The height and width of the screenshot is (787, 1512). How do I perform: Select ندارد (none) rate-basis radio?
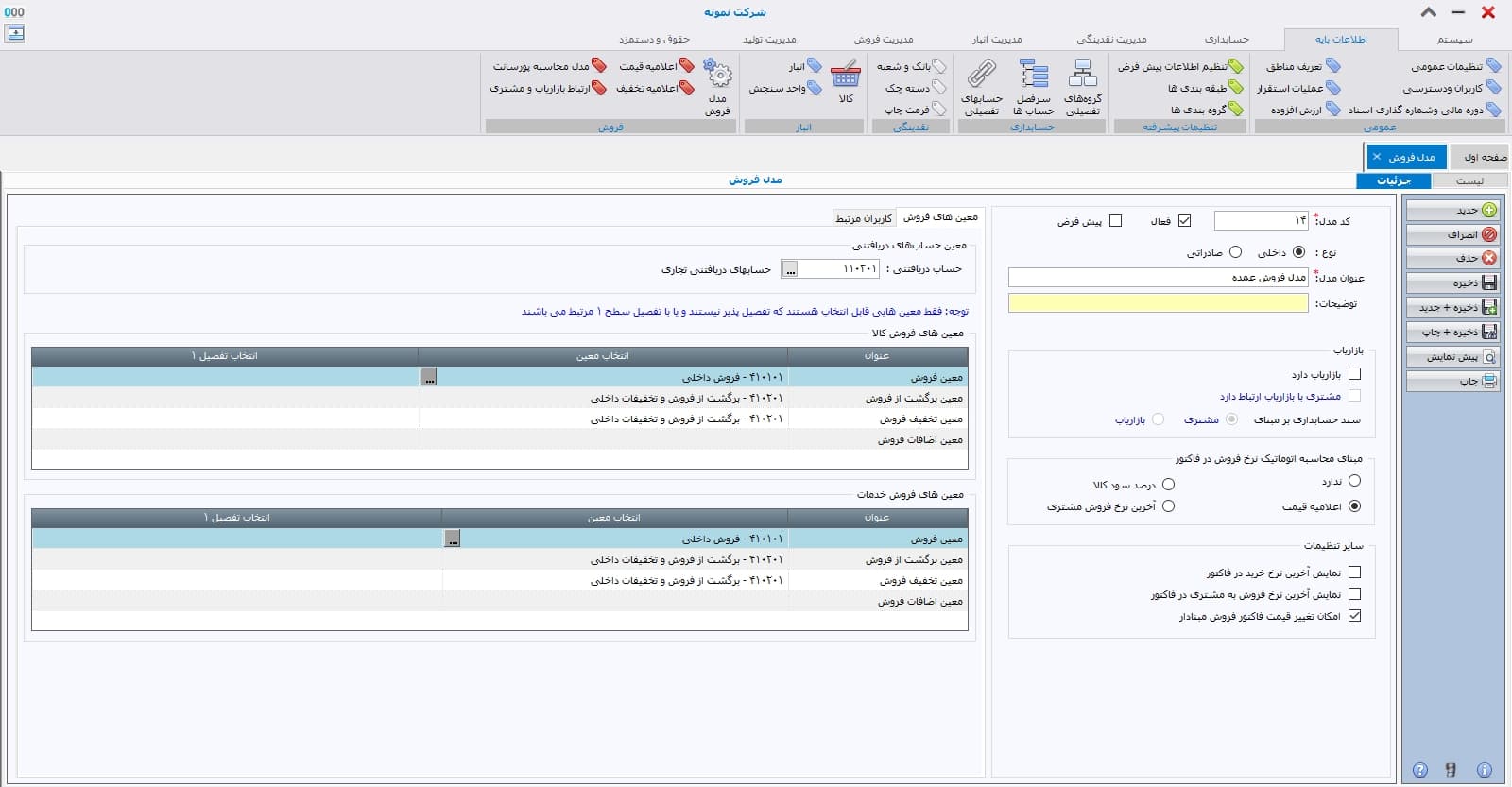click(x=1354, y=481)
